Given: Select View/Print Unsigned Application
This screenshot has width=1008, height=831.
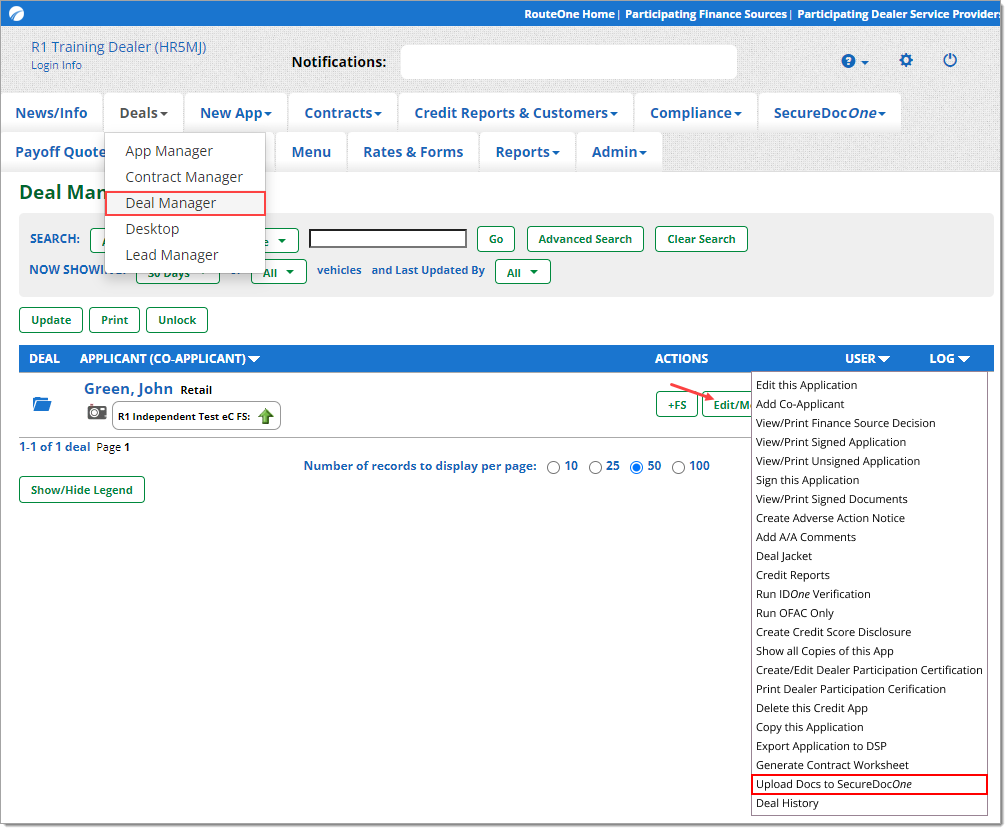Looking at the screenshot, I should [x=840, y=462].
